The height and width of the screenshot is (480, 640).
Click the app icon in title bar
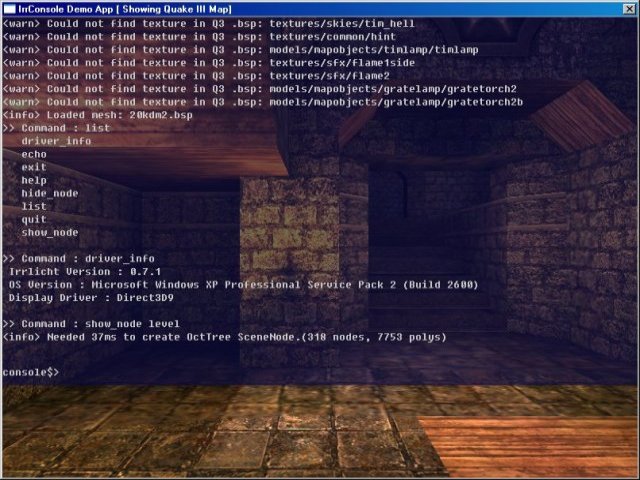9,9
